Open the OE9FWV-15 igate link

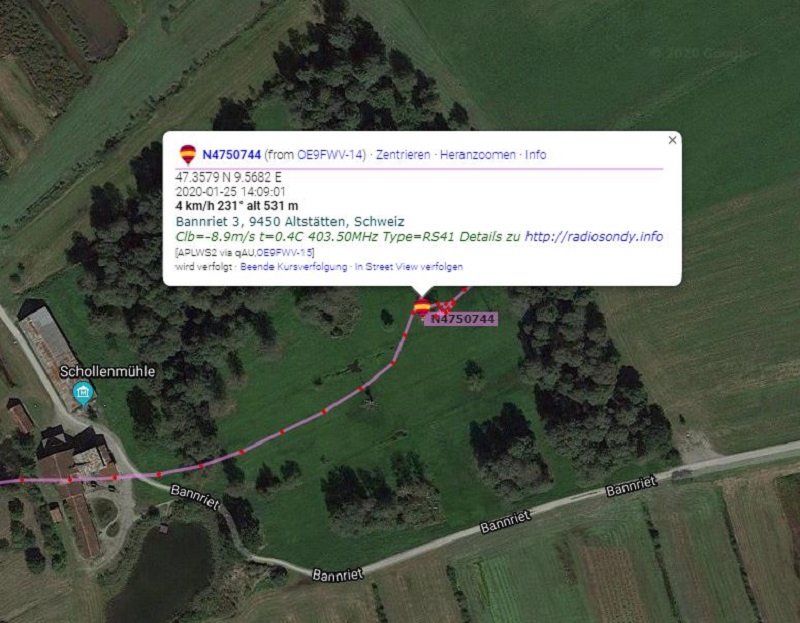coord(284,253)
